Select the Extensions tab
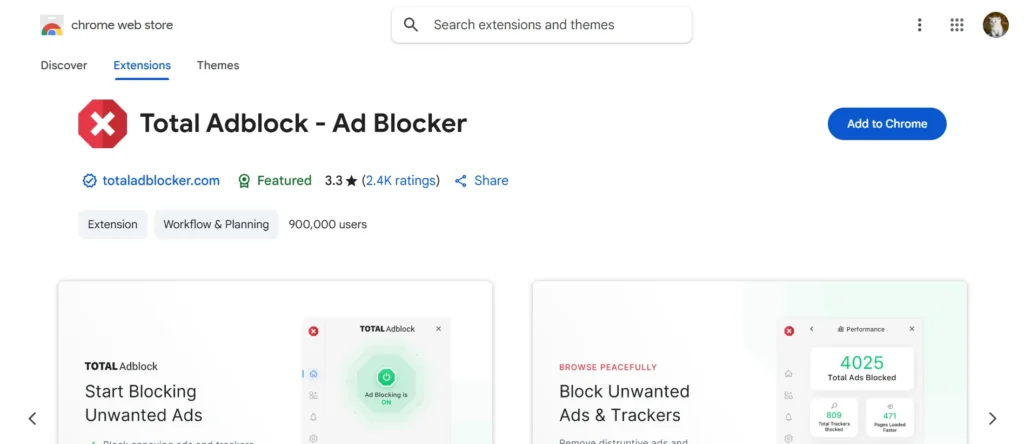The width and height of the screenshot is (1024, 444). [142, 65]
